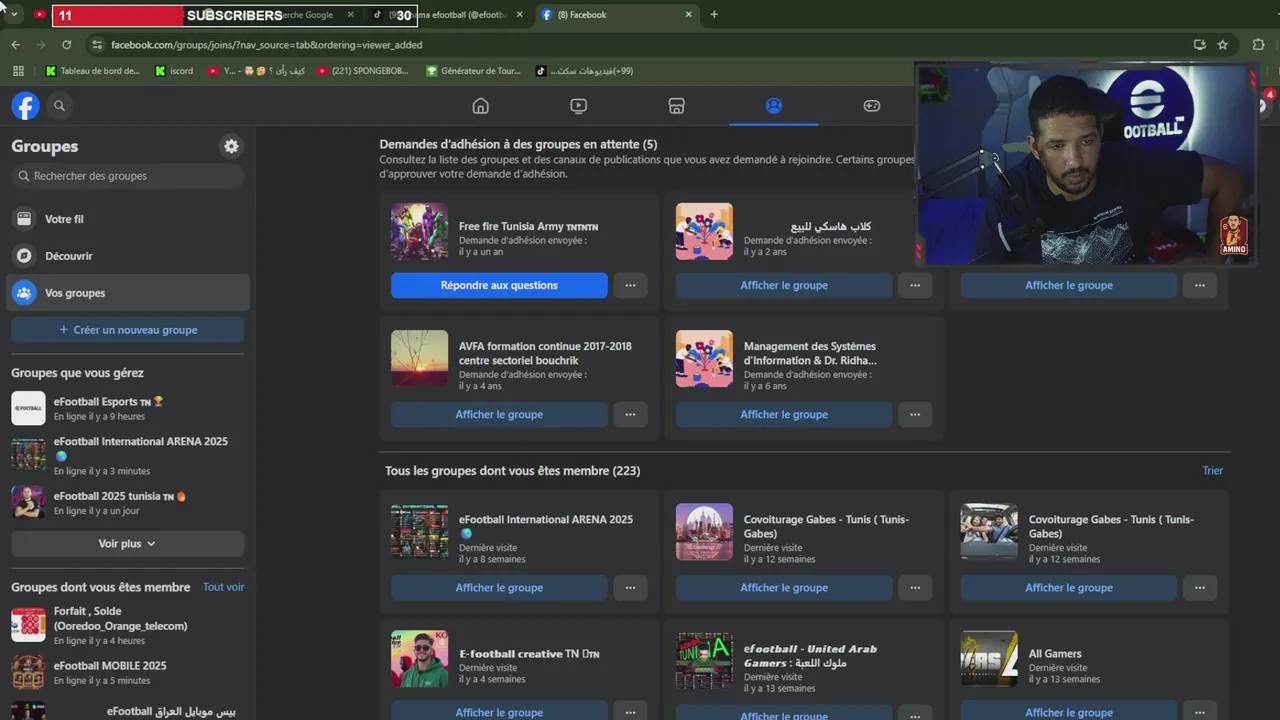The image size is (1280, 720).
Task: Open more options for eFootball International ARENA 2025 card
Action: pos(630,588)
